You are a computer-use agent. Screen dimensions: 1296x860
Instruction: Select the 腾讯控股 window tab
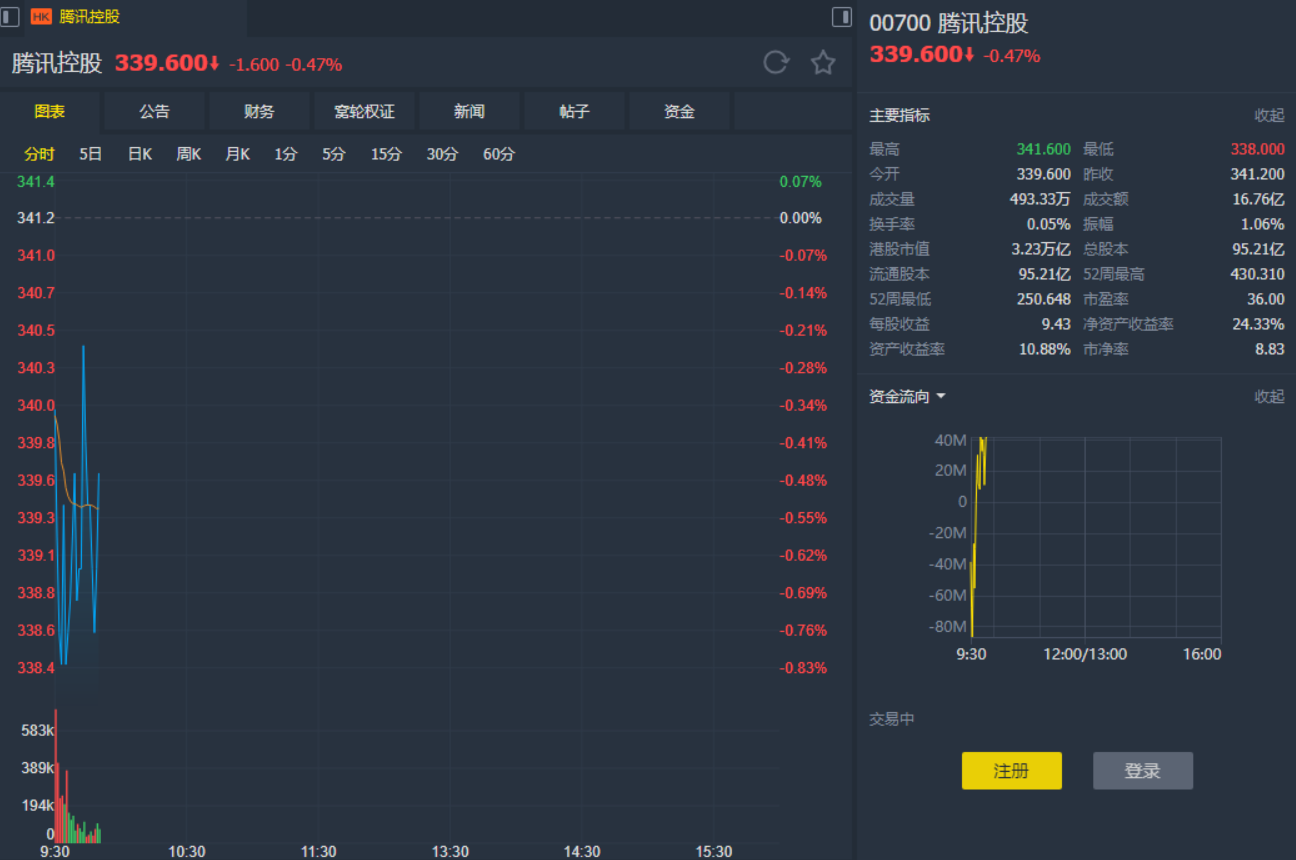[89, 17]
